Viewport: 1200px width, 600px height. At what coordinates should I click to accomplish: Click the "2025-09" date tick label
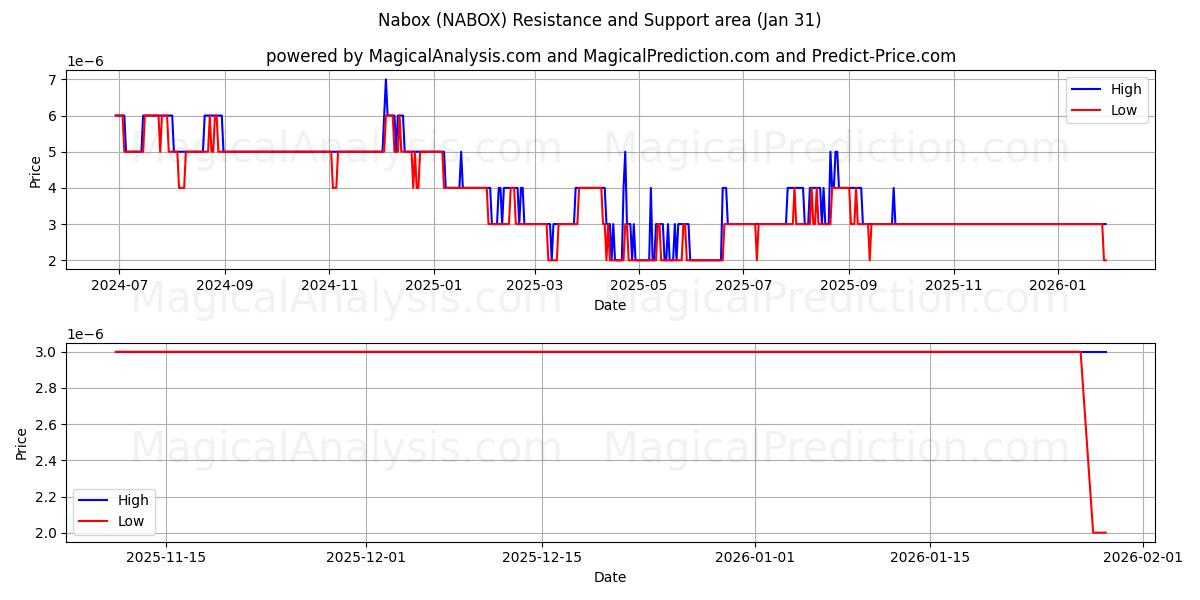pyautogui.click(x=849, y=285)
